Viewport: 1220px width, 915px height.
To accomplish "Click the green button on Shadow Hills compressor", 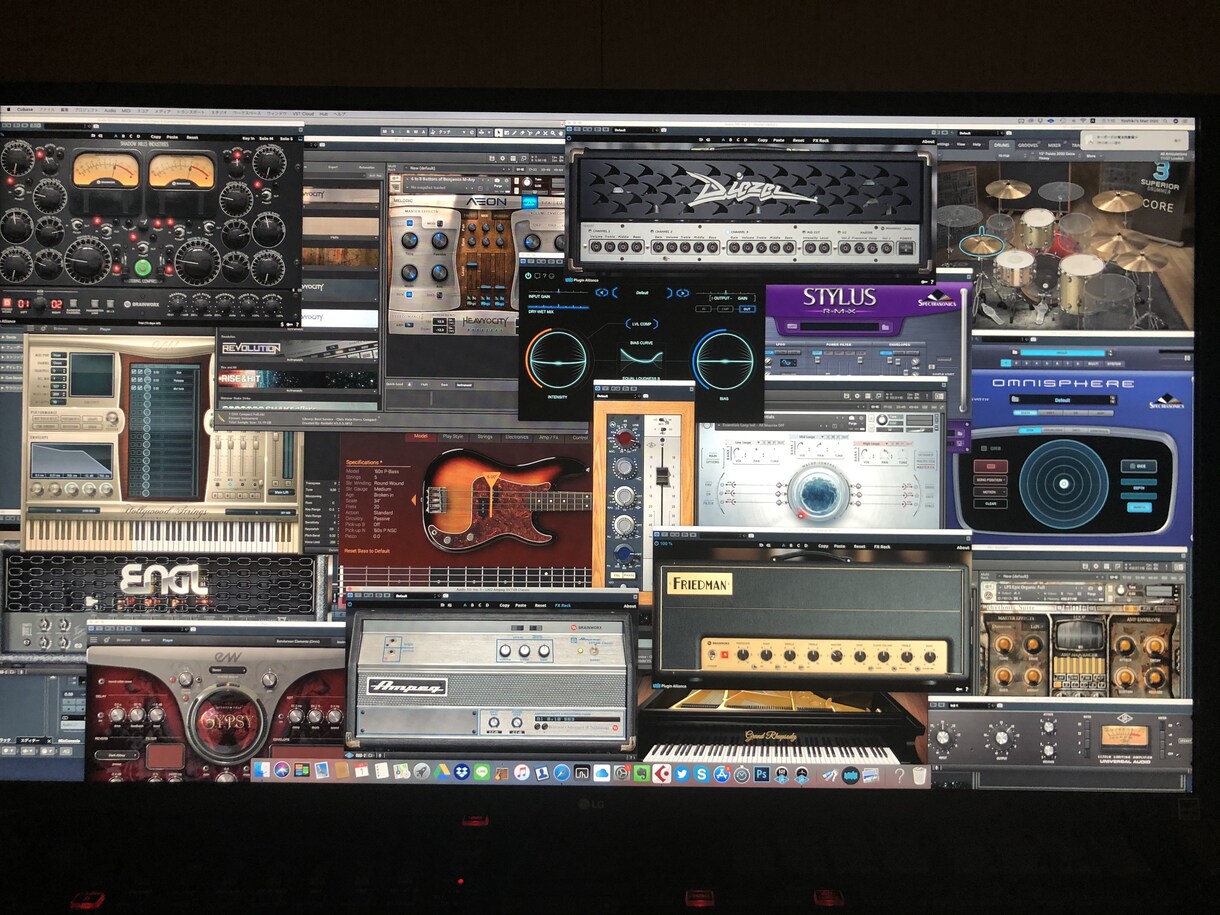I will tap(143, 267).
